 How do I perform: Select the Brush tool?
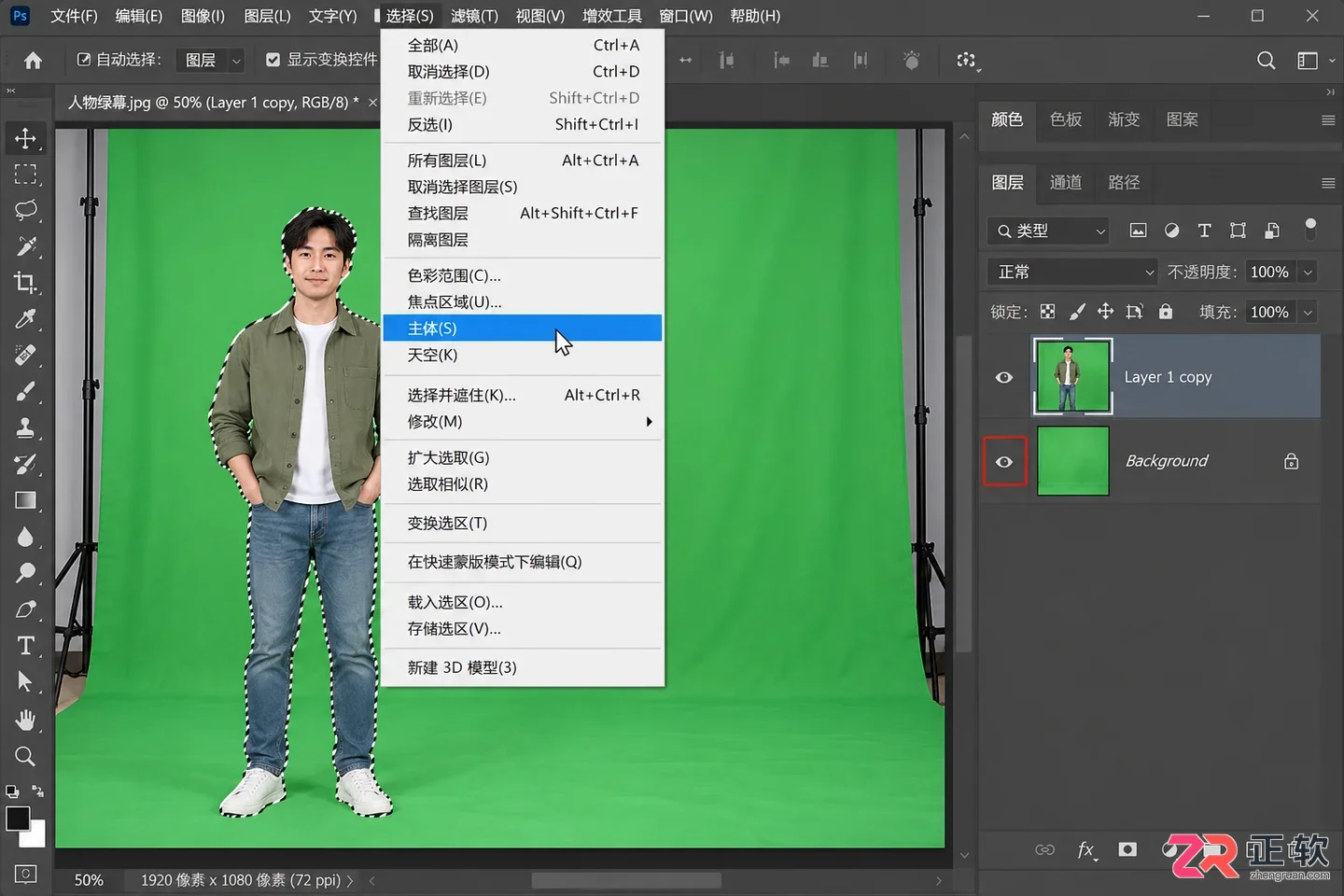pyautogui.click(x=25, y=391)
